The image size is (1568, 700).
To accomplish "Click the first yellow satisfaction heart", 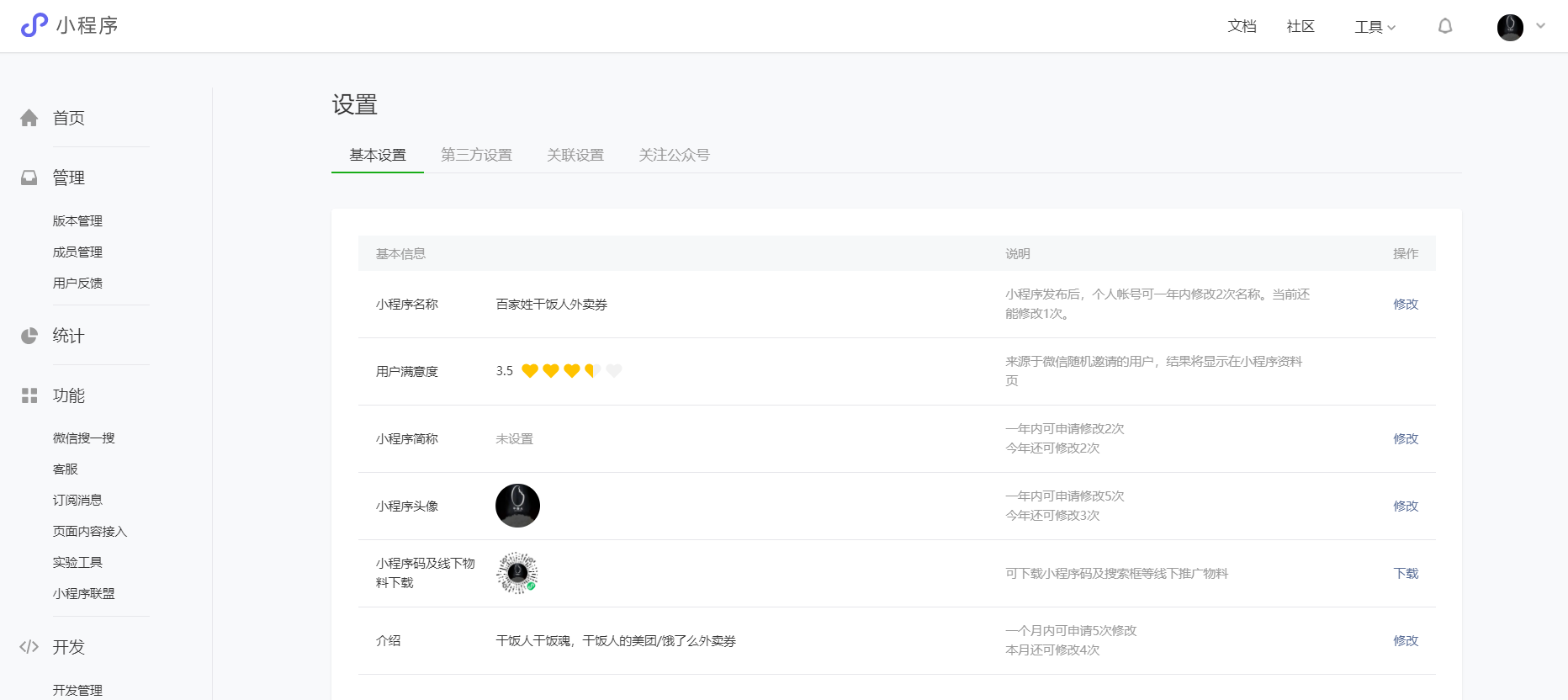I will [x=530, y=371].
